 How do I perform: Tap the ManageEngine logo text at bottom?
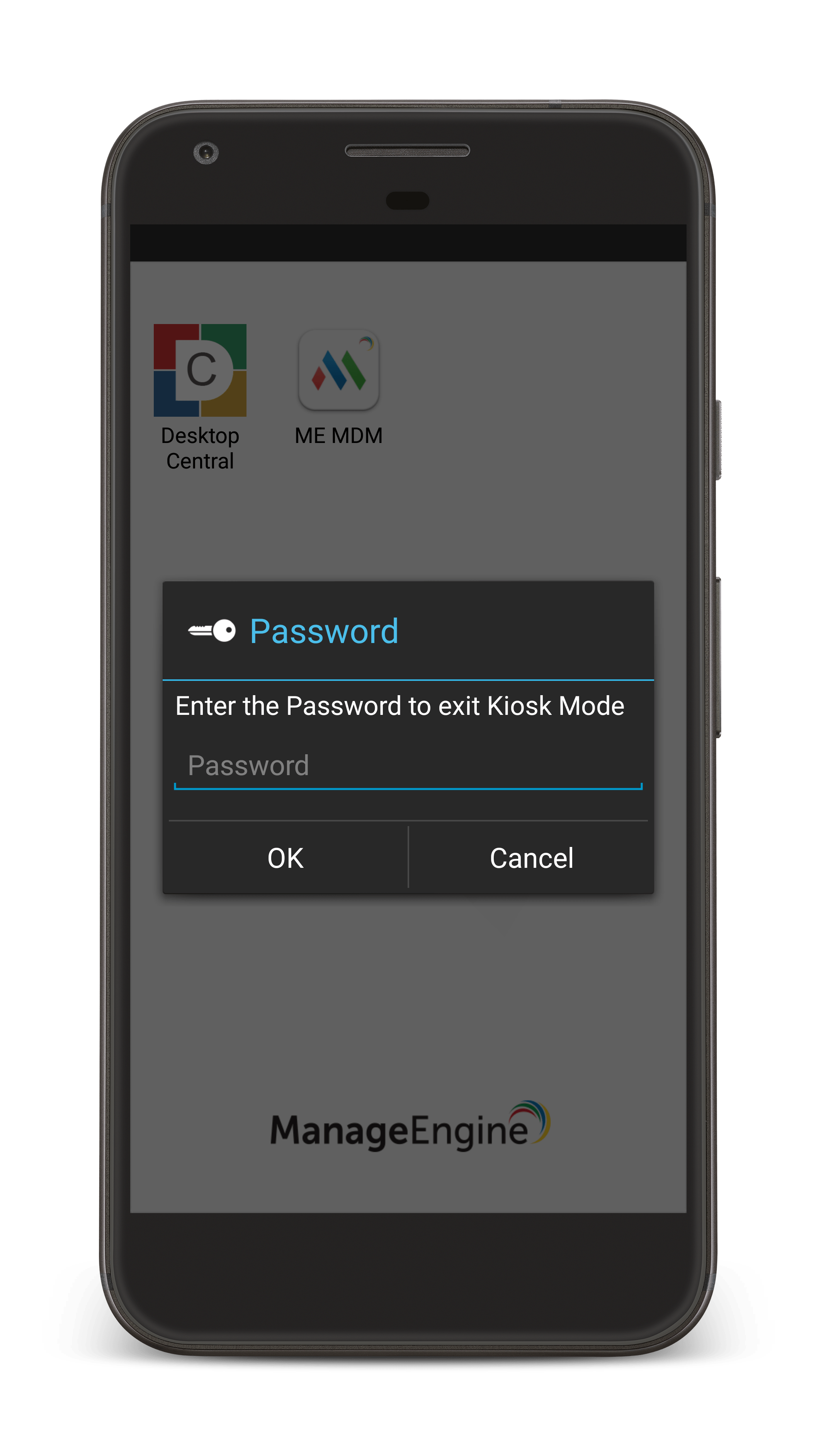click(399, 1130)
